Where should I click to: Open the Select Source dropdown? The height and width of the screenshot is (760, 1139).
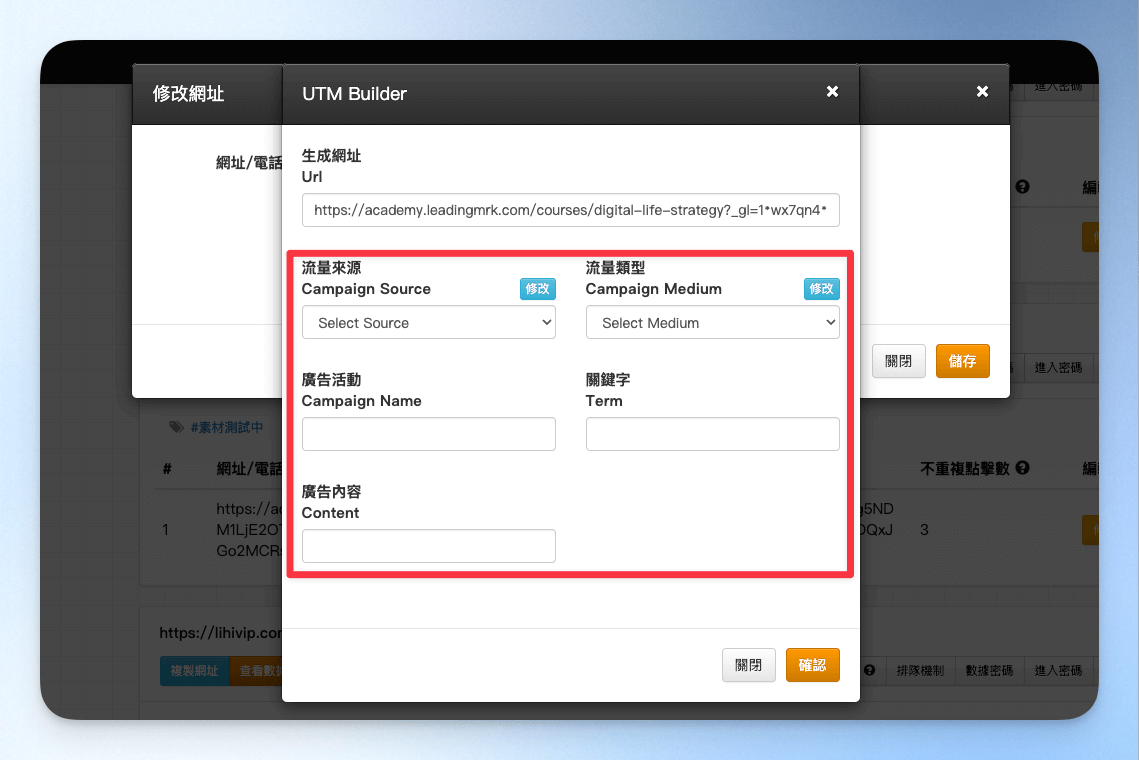429,323
